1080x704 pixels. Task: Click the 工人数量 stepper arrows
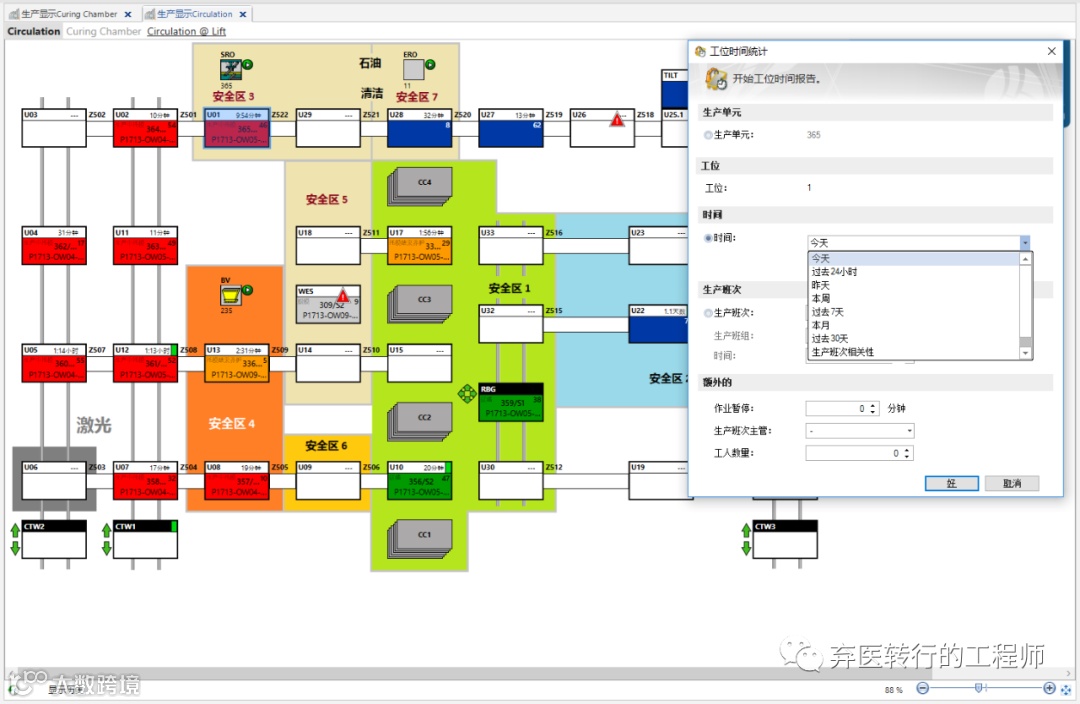pyautogui.click(x=907, y=453)
